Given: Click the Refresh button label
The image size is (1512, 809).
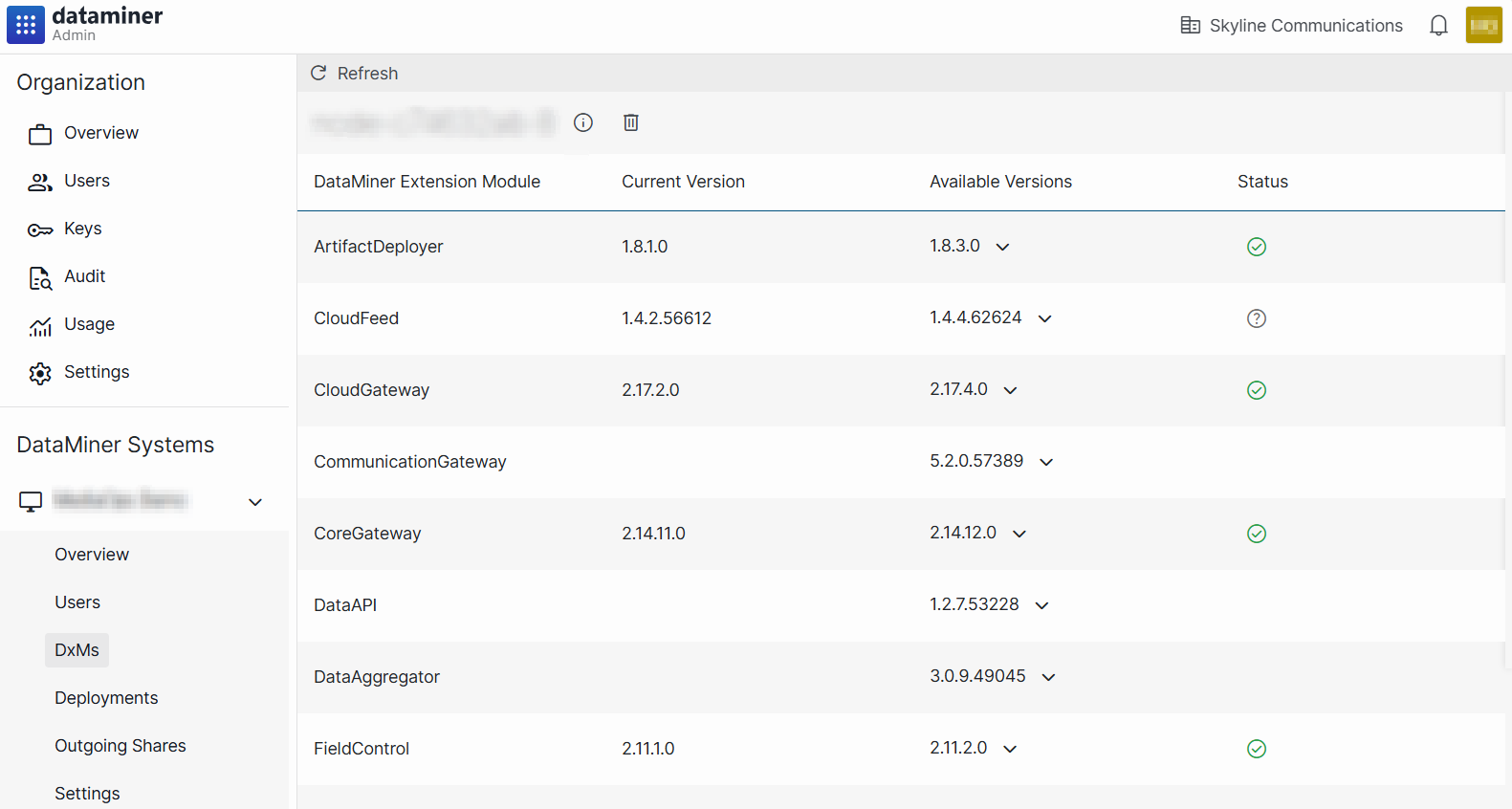Looking at the screenshot, I should [x=368, y=74].
